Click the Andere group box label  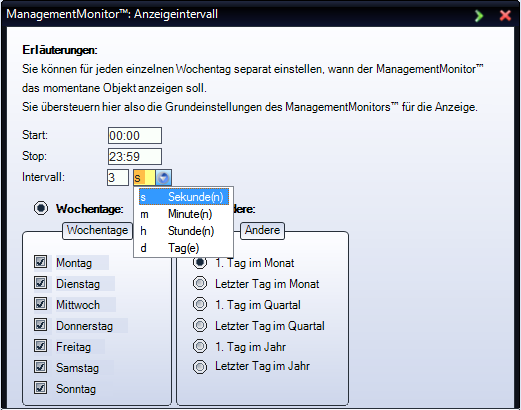(x=262, y=230)
